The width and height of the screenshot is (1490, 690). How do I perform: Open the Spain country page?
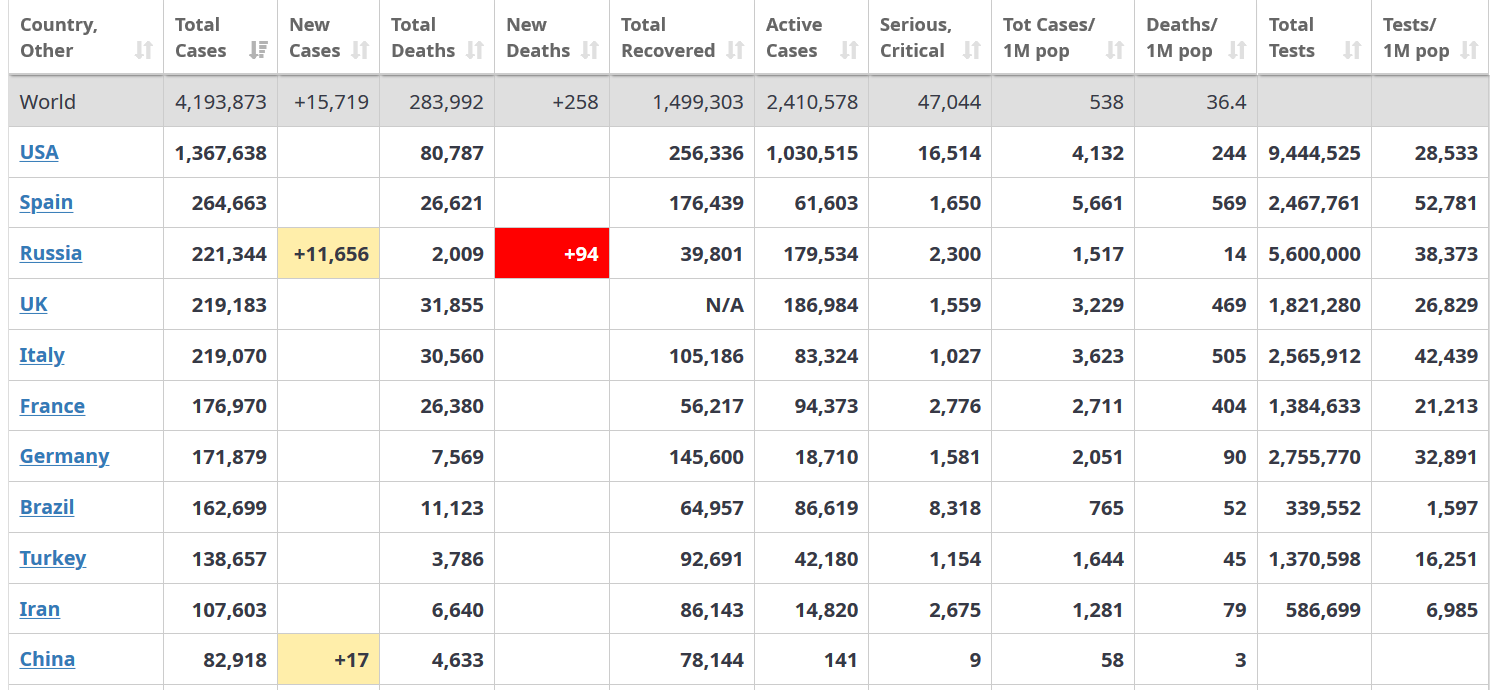click(x=46, y=202)
